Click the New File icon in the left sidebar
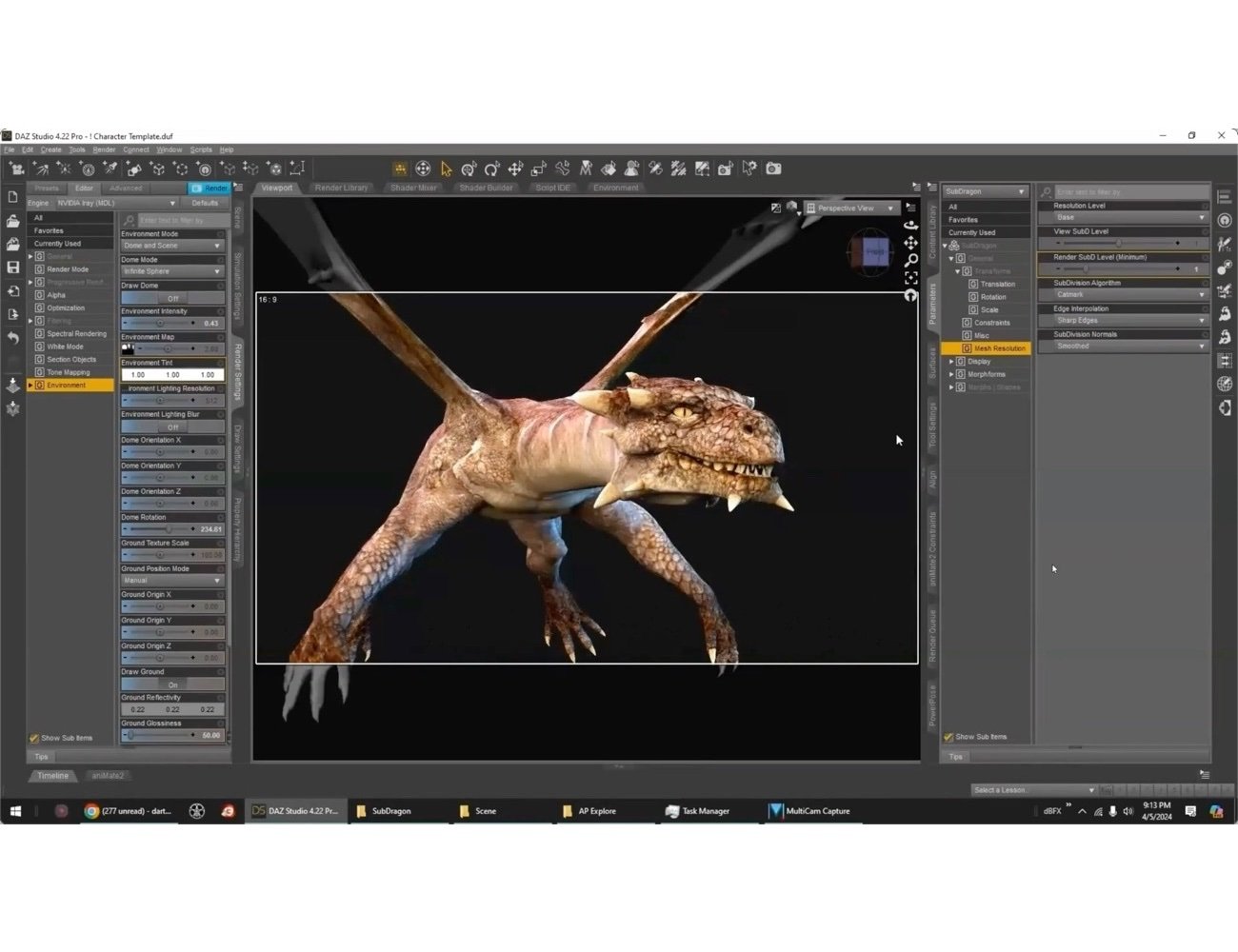1238x952 pixels. [x=12, y=198]
